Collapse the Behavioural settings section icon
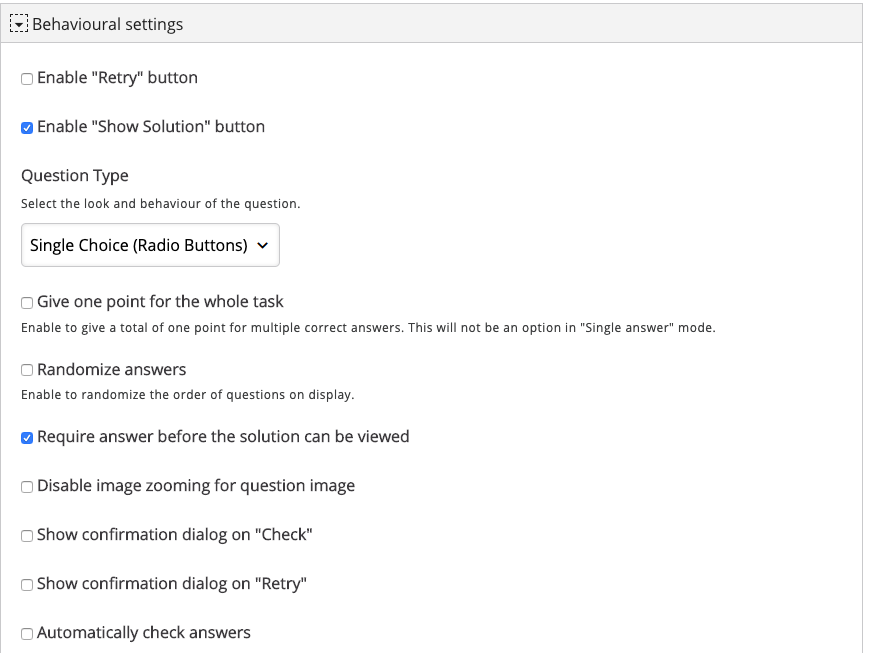This screenshot has height=653, width=872. [x=18, y=24]
